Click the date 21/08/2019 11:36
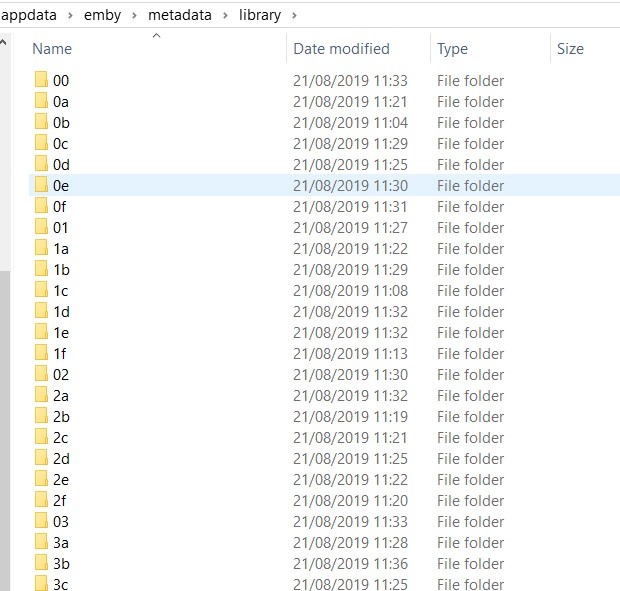Image resolution: width=620 pixels, height=591 pixels. [350, 563]
